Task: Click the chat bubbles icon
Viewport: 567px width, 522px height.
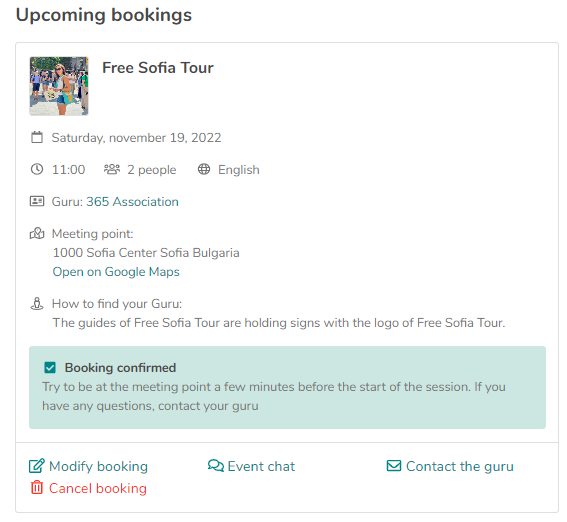Action: click(216, 465)
